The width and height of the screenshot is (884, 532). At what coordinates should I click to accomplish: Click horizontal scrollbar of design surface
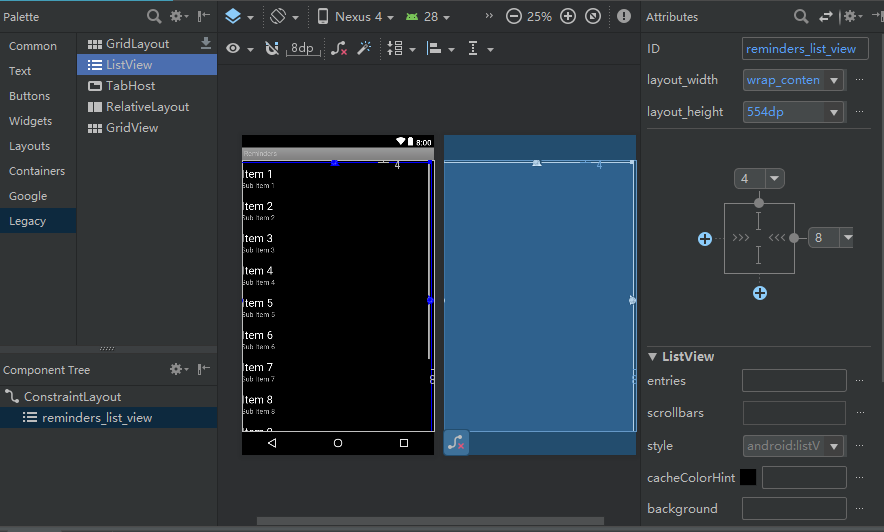[430, 521]
